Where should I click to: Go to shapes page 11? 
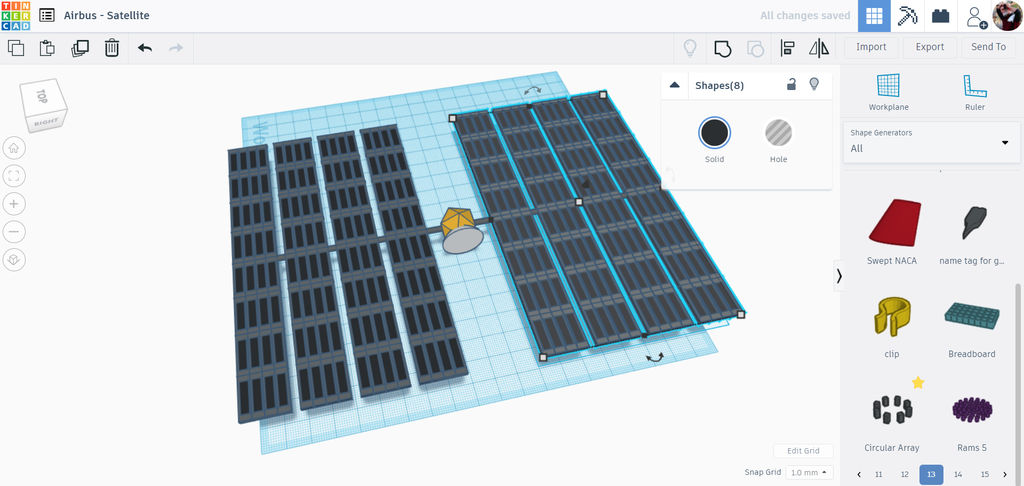[878, 474]
